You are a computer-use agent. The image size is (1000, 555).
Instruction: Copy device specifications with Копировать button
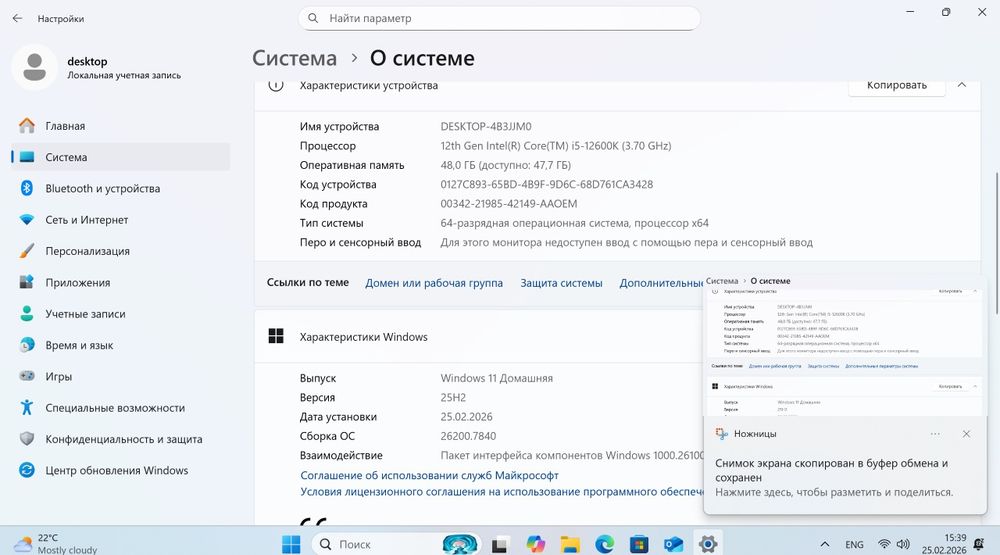click(896, 85)
